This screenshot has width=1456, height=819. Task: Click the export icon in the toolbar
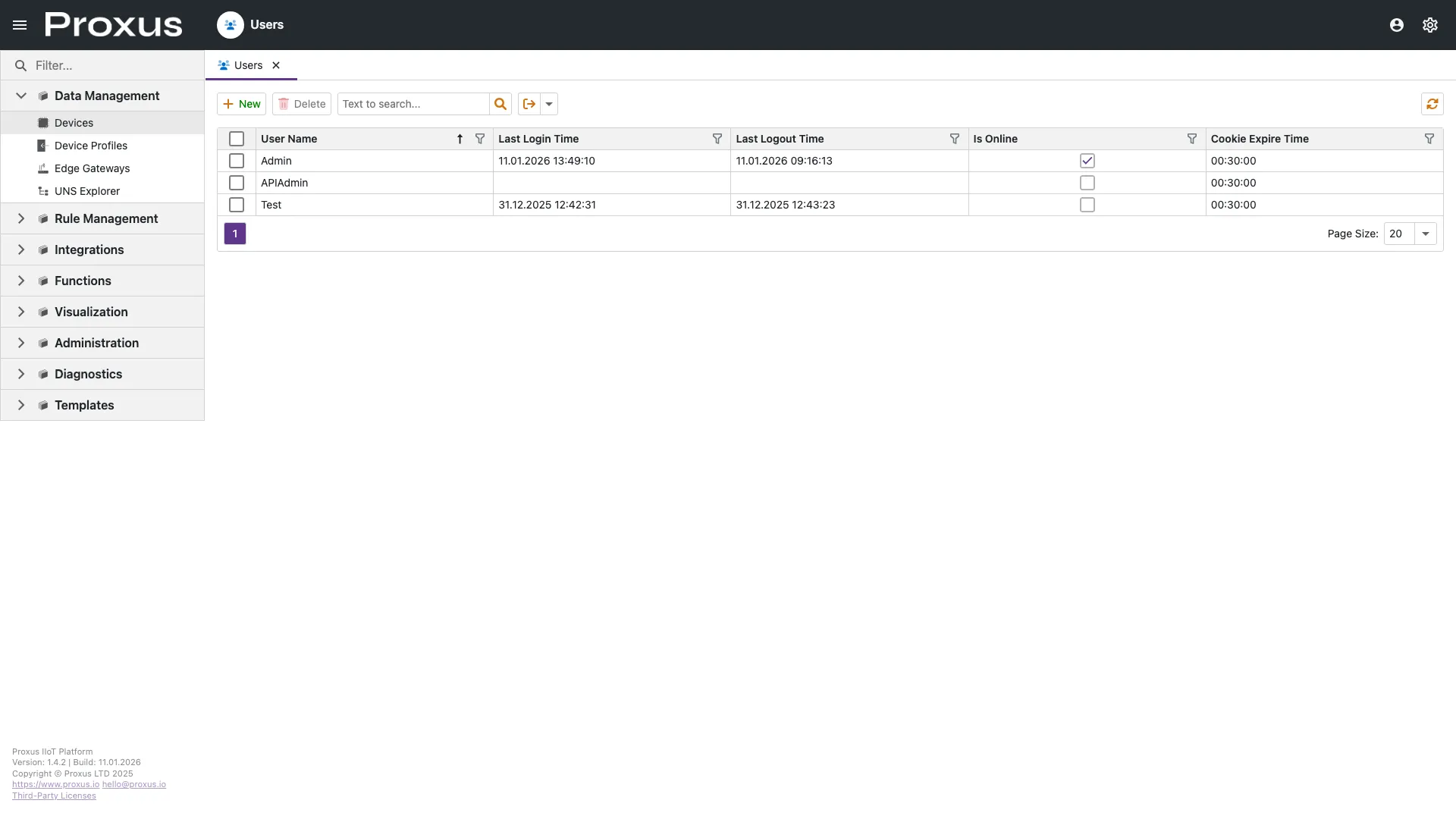coord(529,104)
